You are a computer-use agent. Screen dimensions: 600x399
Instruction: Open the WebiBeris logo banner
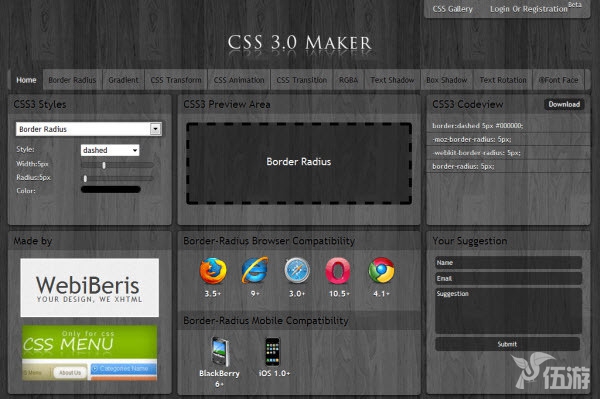pos(90,287)
